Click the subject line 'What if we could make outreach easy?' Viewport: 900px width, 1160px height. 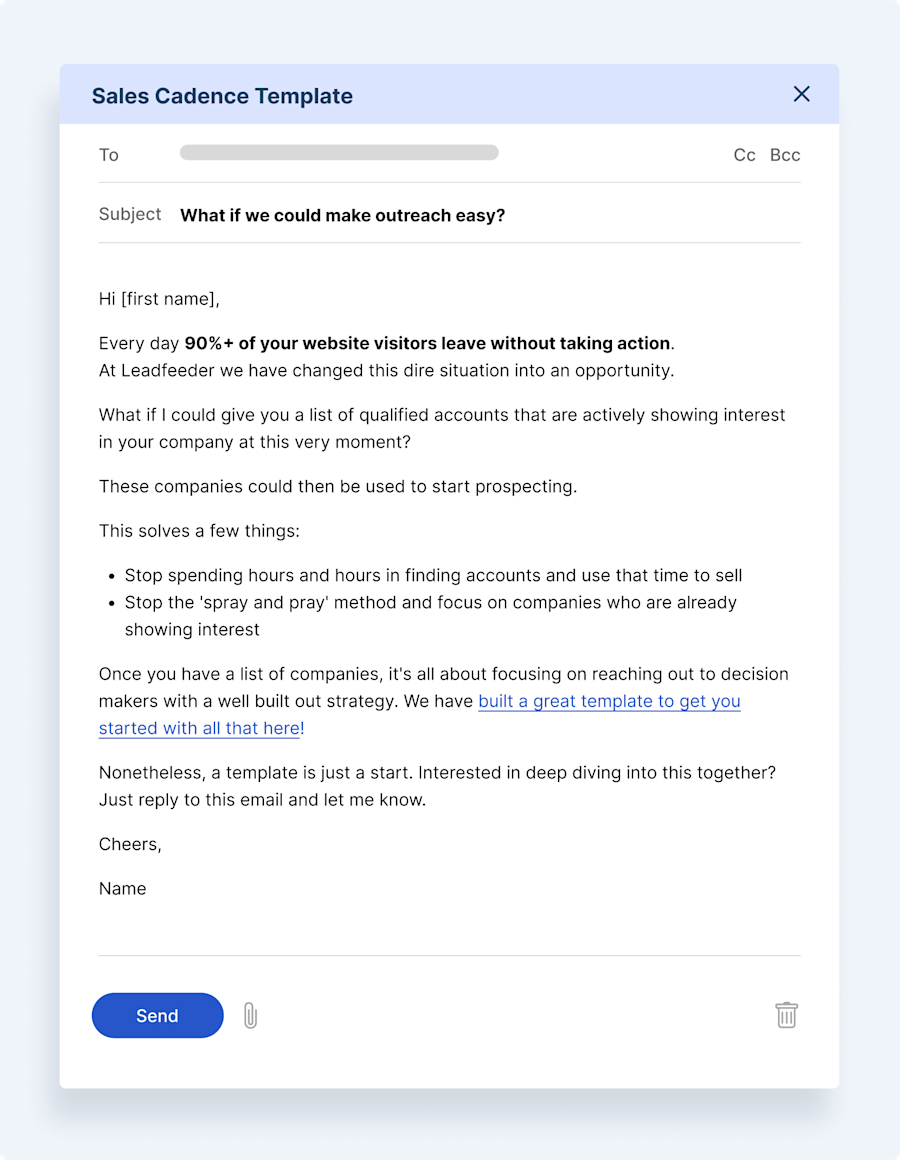[342, 215]
